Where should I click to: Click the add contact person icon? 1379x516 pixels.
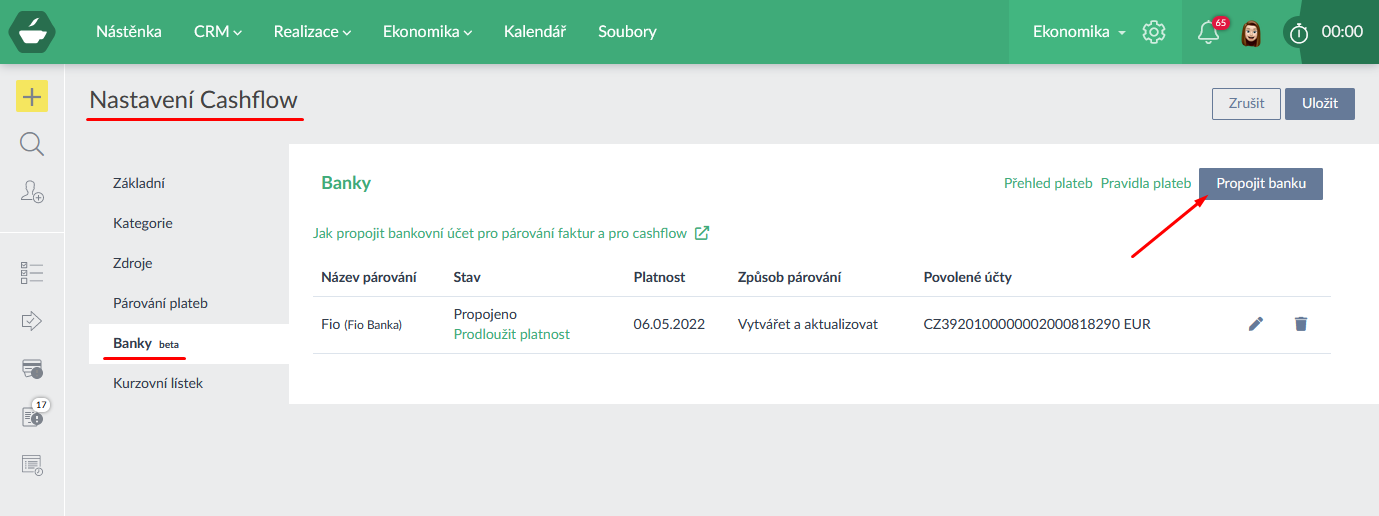click(32, 192)
